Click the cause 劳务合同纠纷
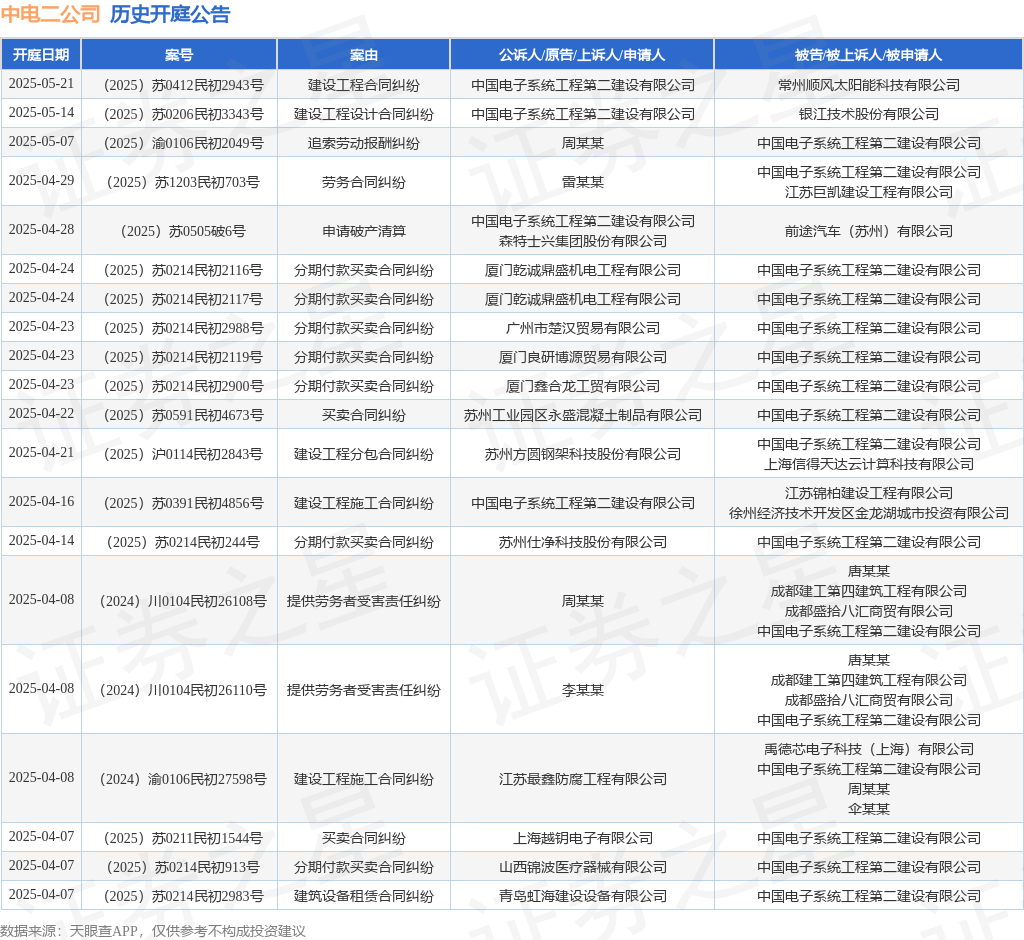1024x940 pixels. (364, 182)
